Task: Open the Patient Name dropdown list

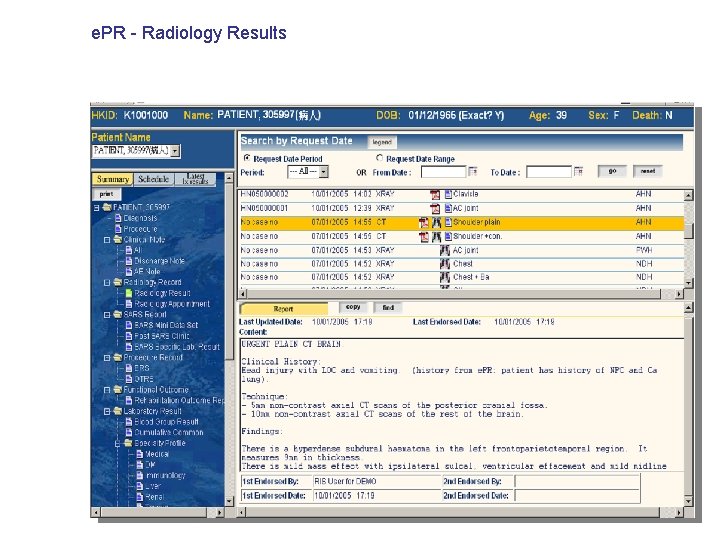Action: click(x=175, y=151)
